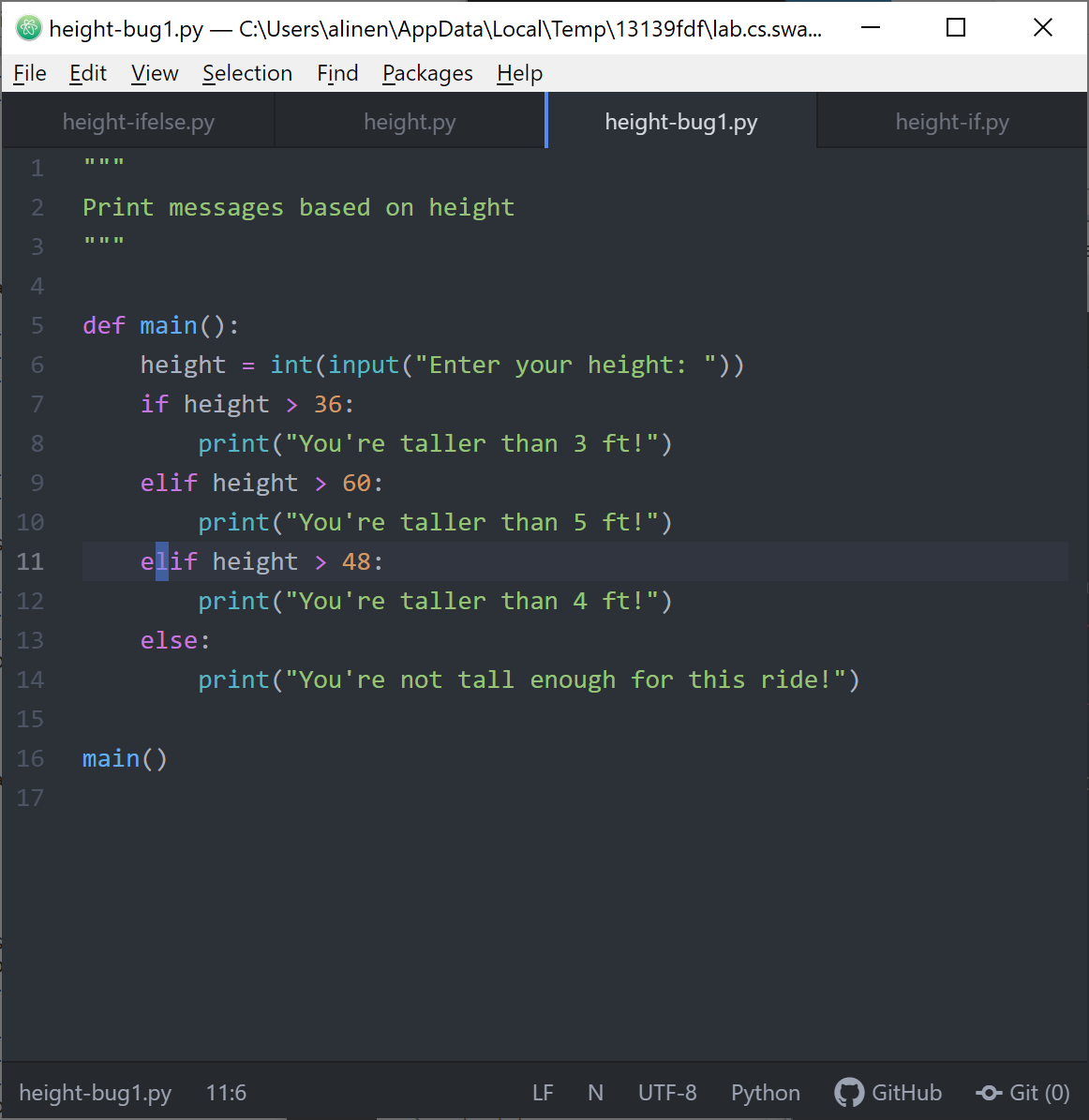Click "You're taller than 5 ft!" string
The image size is (1089, 1120).
pos(471,522)
